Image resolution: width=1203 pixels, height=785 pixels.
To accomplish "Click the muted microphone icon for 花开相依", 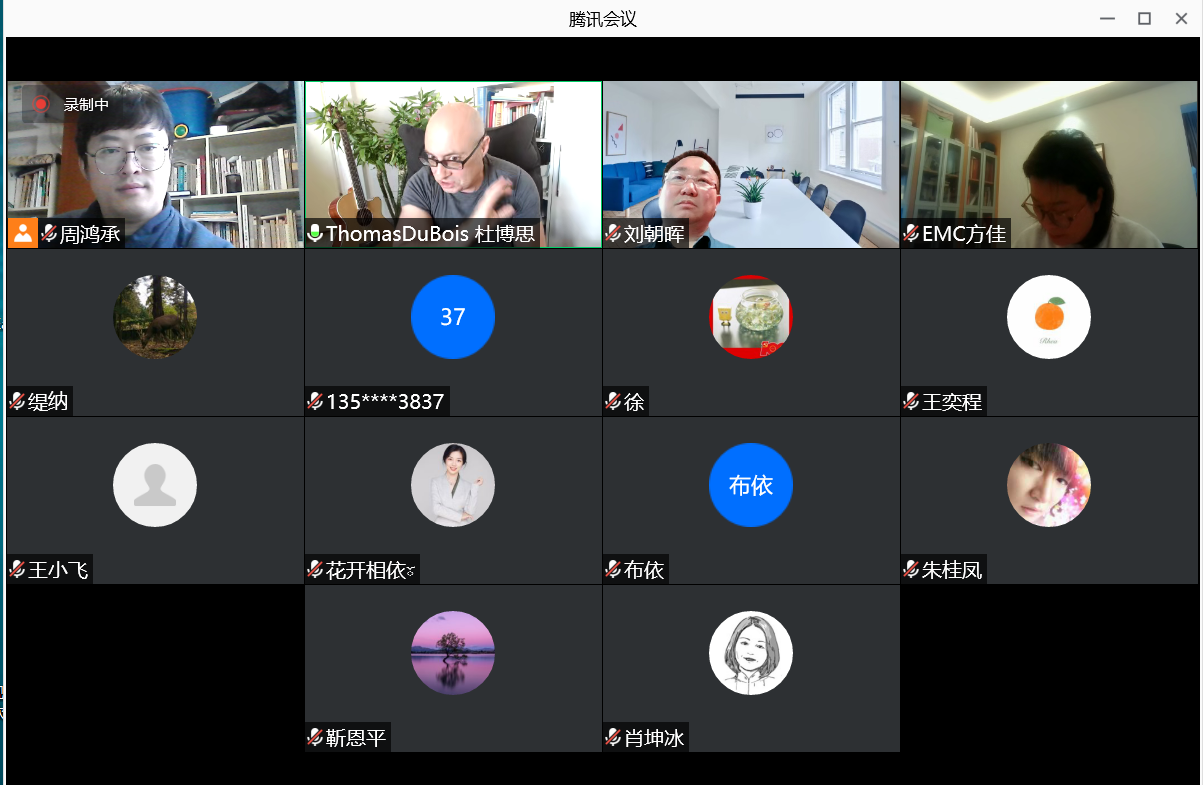I will click(x=315, y=570).
